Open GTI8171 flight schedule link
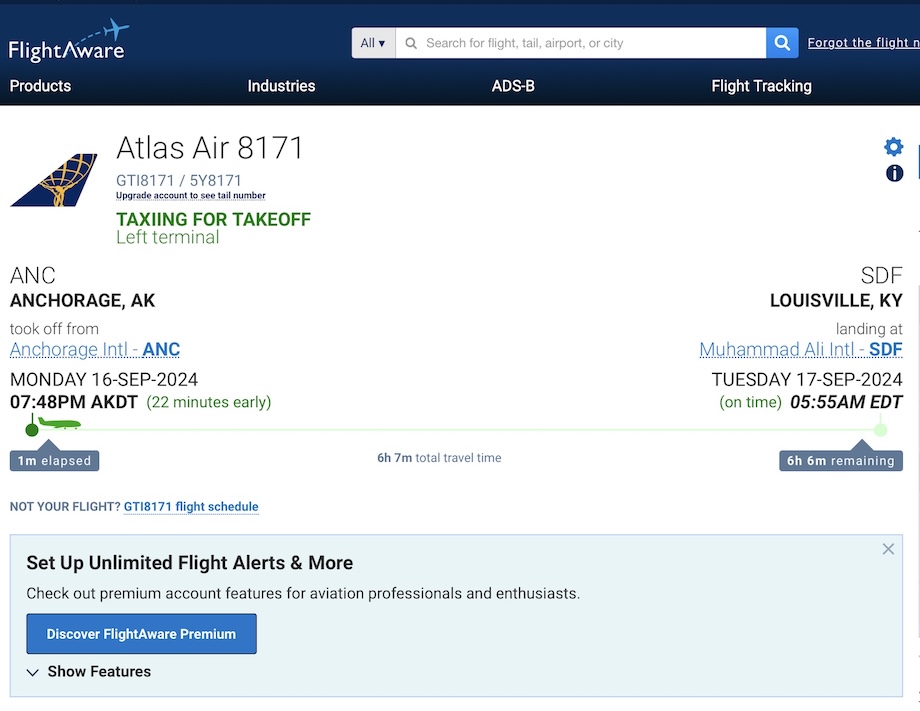 tap(191, 506)
